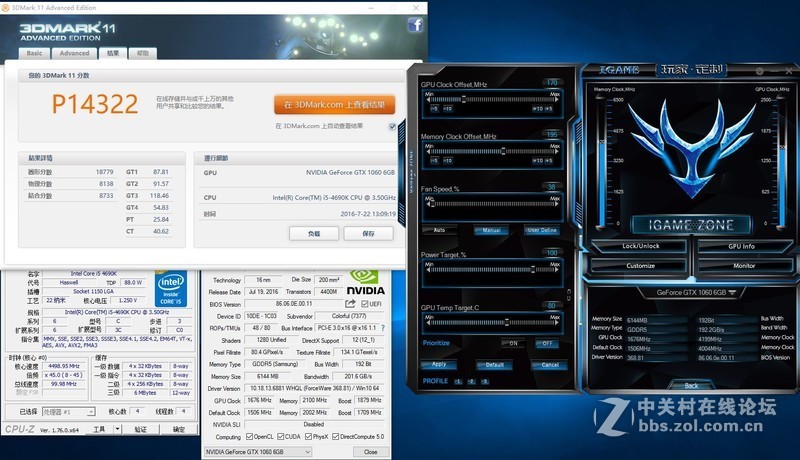Decrease GPU Clock Offset by 10
The image size is (800, 460).
click(447, 109)
